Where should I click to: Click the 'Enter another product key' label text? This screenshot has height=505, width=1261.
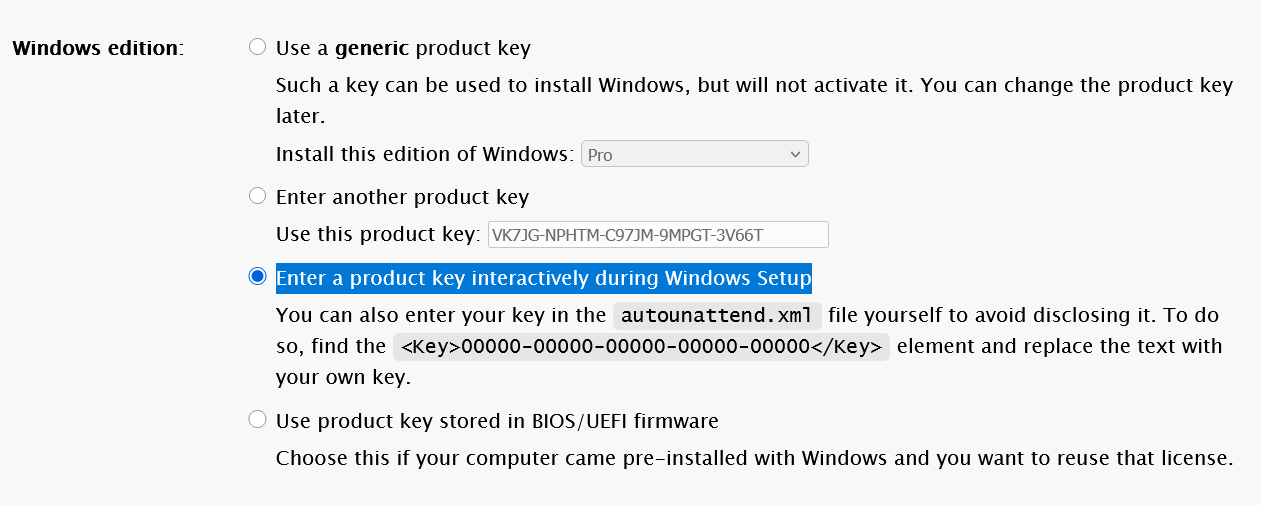point(402,197)
